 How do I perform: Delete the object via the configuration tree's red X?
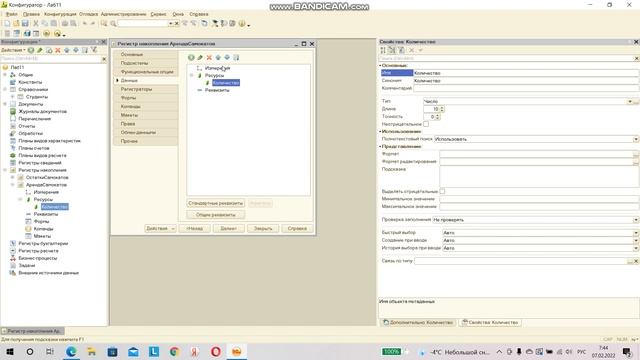58,50
